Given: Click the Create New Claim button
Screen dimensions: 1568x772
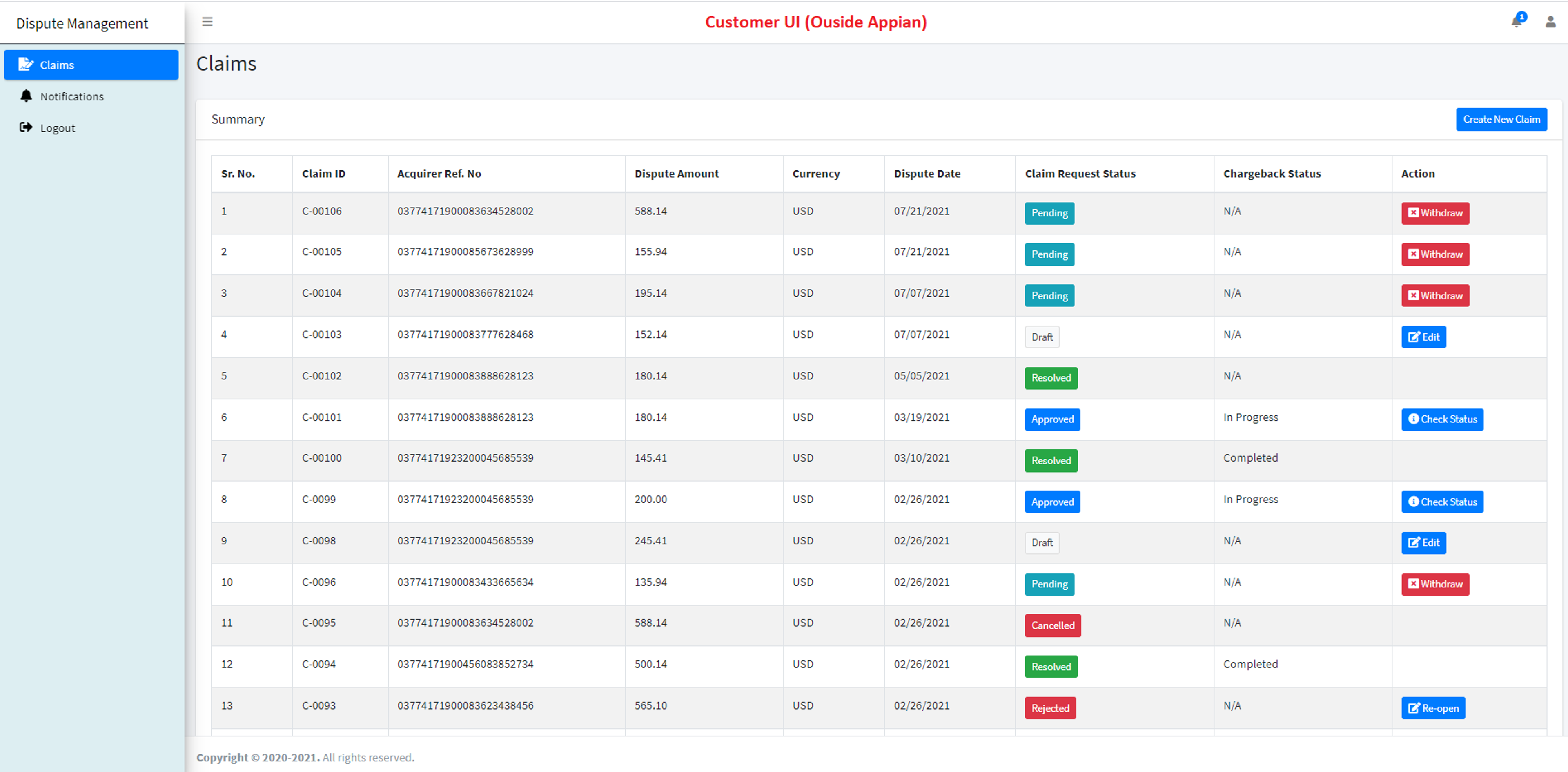Looking at the screenshot, I should pos(1501,119).
